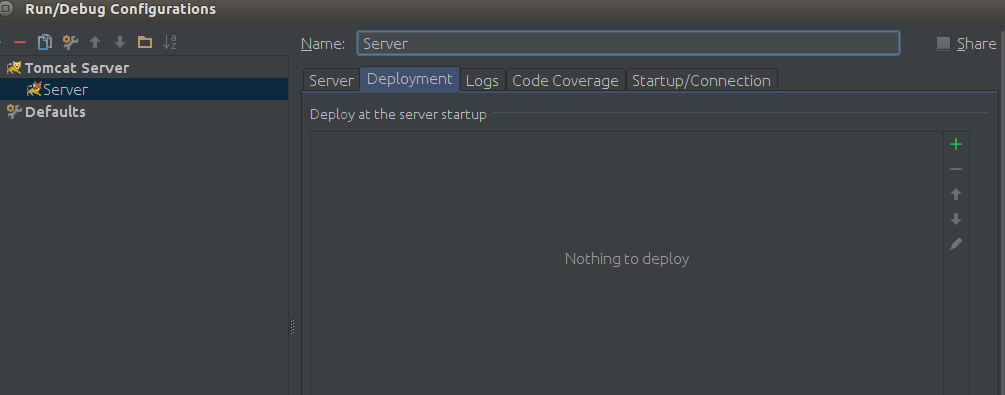The width and height of the screenshot is (1005, 395).
Task: Select the Server configuration in the tree
Action: point(144,89)
